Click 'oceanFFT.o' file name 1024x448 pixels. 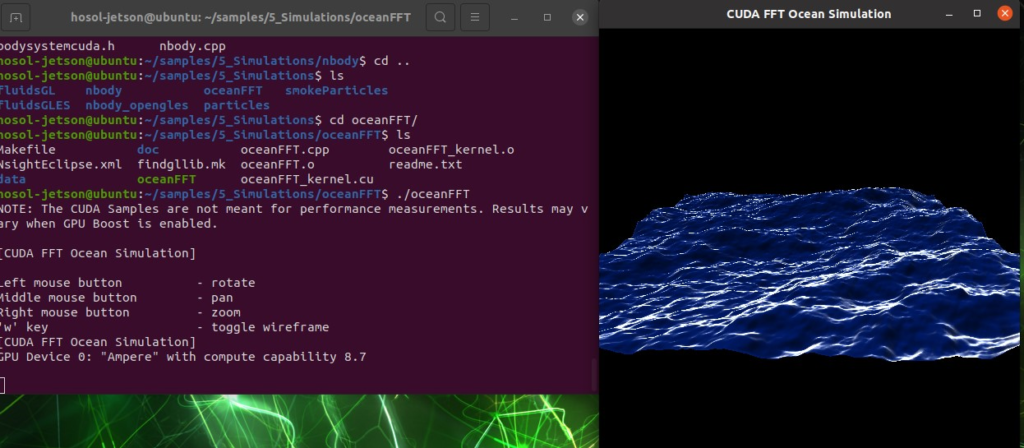tap(278, 165)
